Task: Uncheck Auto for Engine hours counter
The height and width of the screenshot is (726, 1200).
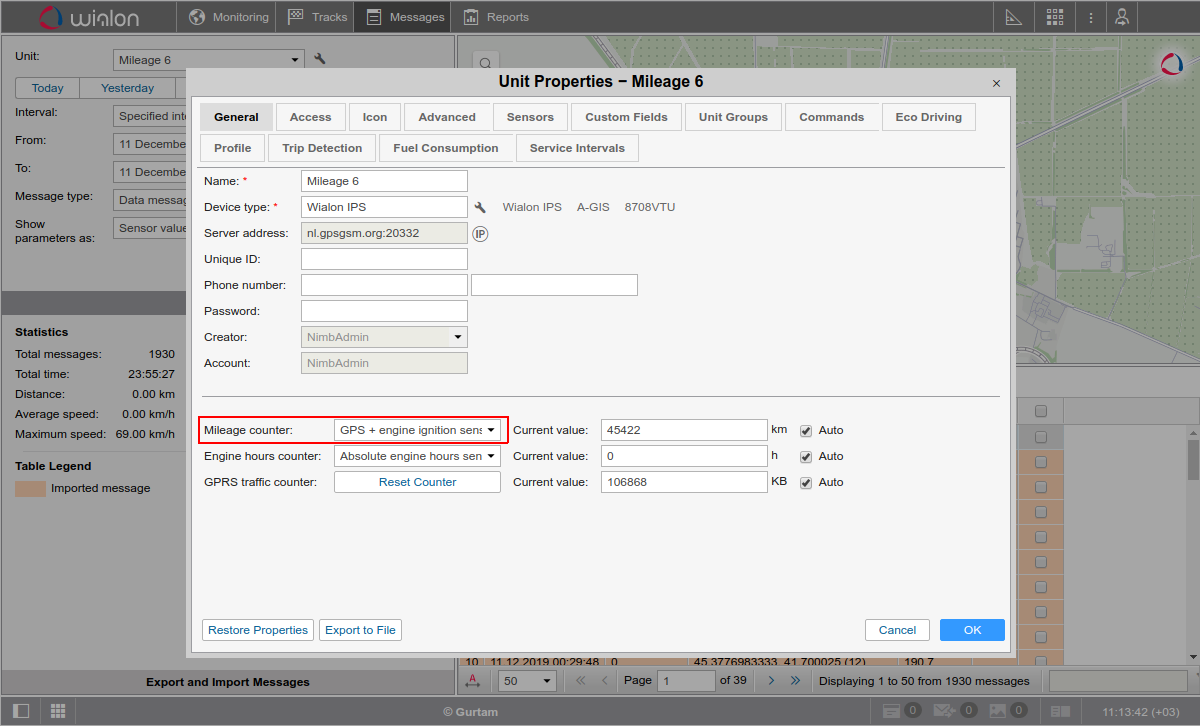Action: [x=806, y=456]
